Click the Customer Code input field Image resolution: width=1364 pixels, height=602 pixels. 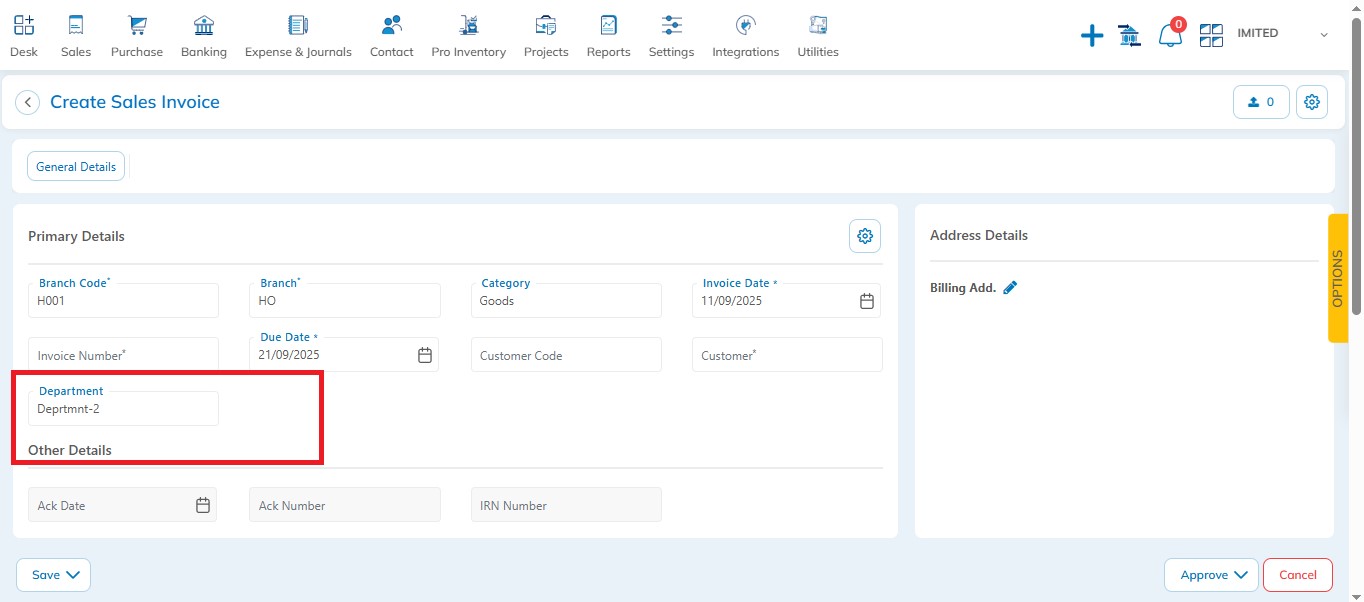[566, 355]
